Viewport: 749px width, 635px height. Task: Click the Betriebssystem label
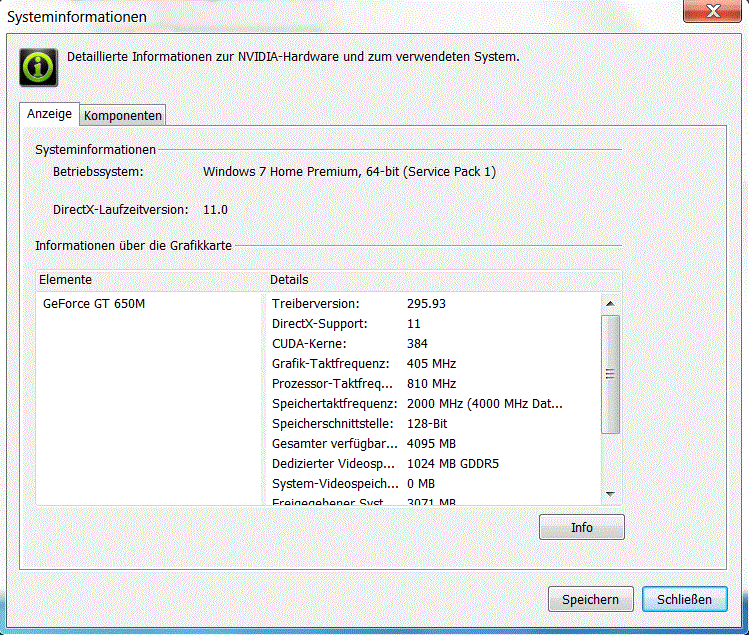click(x=98, y=172)
